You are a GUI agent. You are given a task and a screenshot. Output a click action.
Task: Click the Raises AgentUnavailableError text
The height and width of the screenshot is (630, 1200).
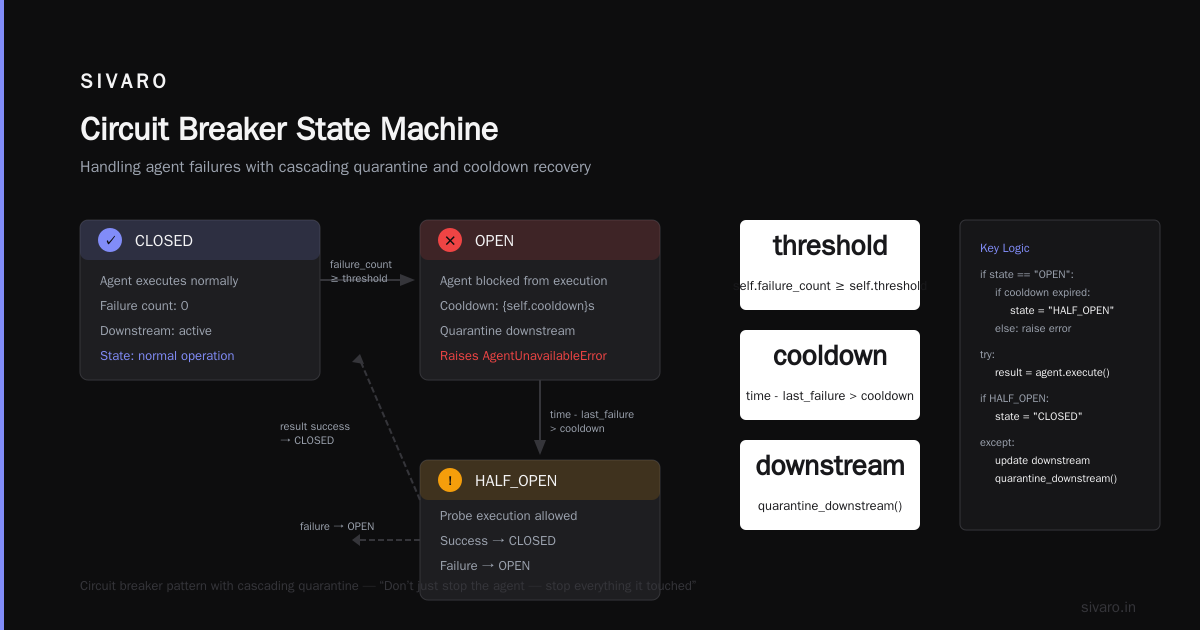tap(523, 356)
